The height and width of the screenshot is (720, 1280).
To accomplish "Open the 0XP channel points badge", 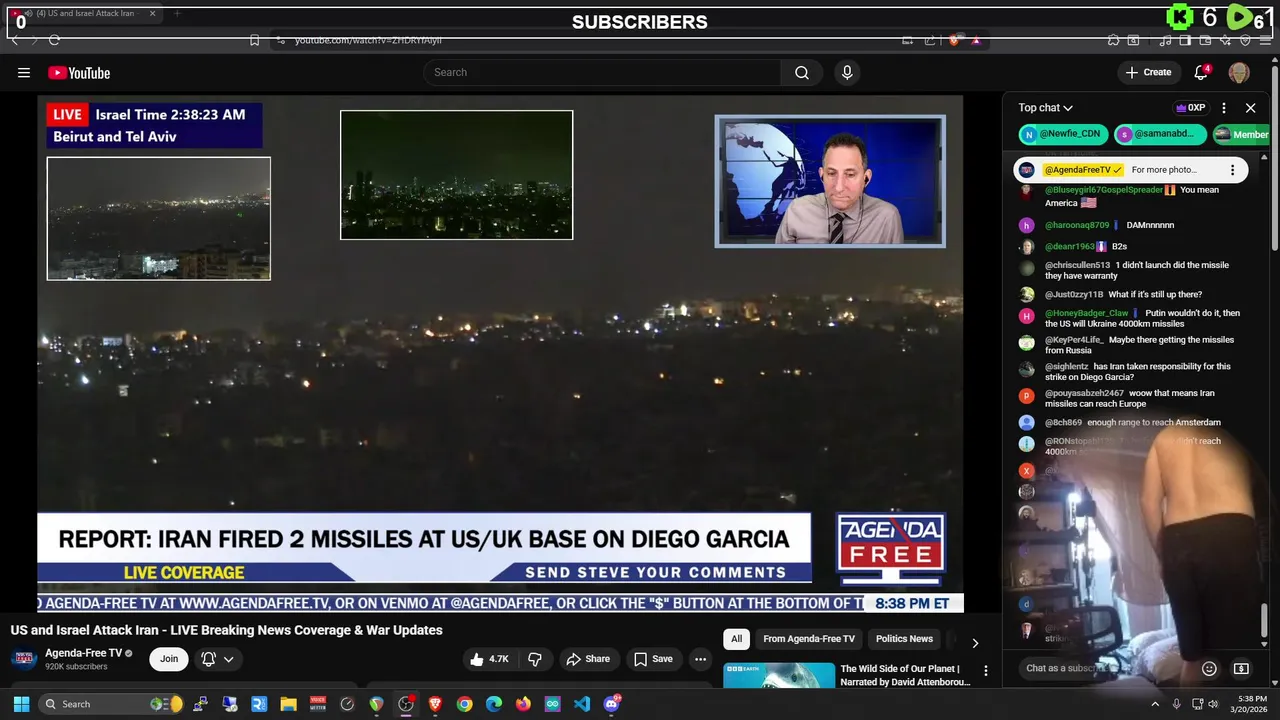I will tap(1190, 107).
